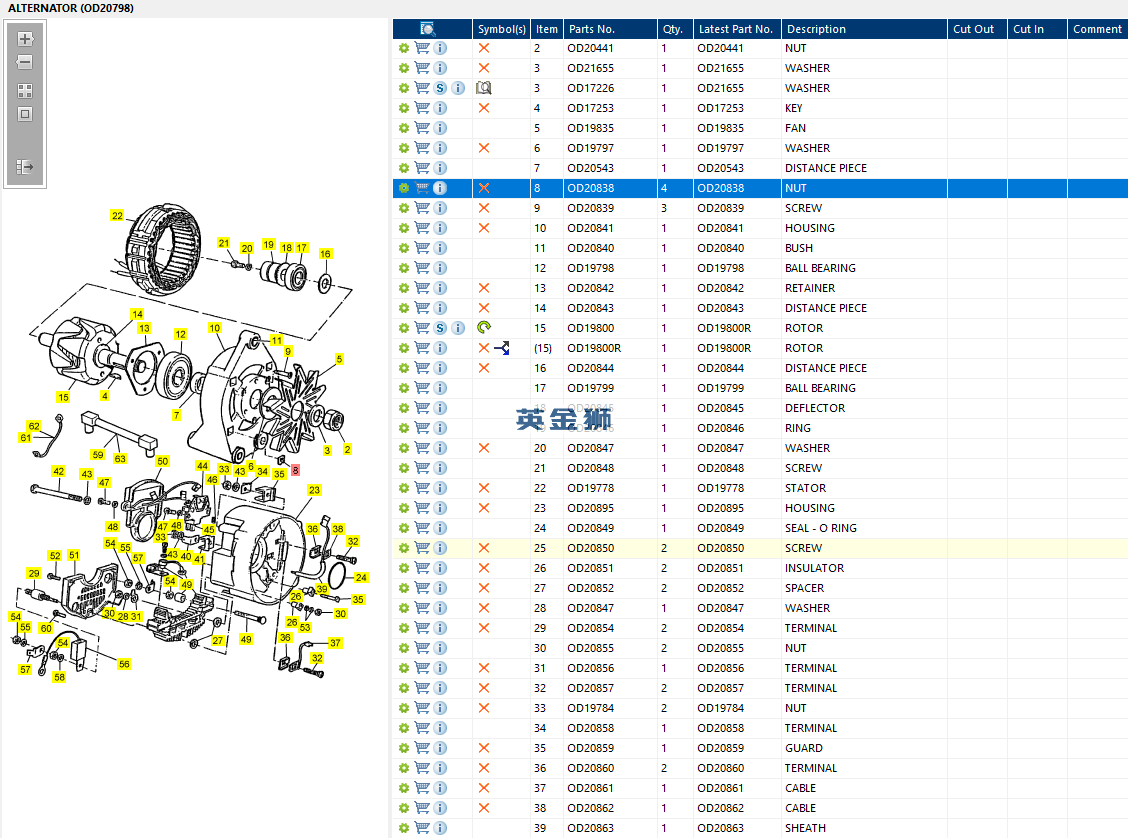
Task: Click the four-squares grid view icon
Action: click(x=25, y=90)
